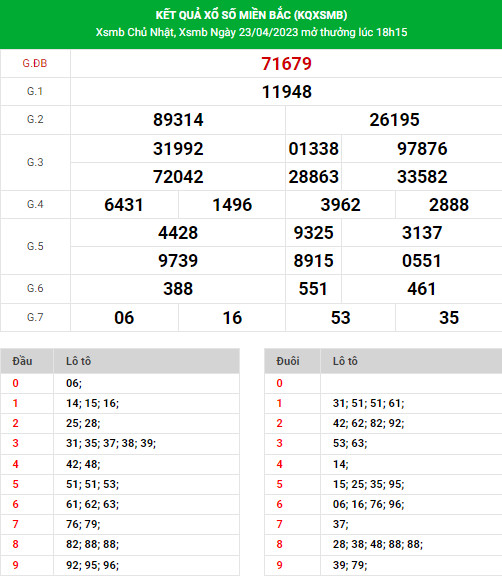Image resolution: width=502 pixels, height=576 pixels.
Task: Click the special prize number 71679
Action: (x=286, y=64)
